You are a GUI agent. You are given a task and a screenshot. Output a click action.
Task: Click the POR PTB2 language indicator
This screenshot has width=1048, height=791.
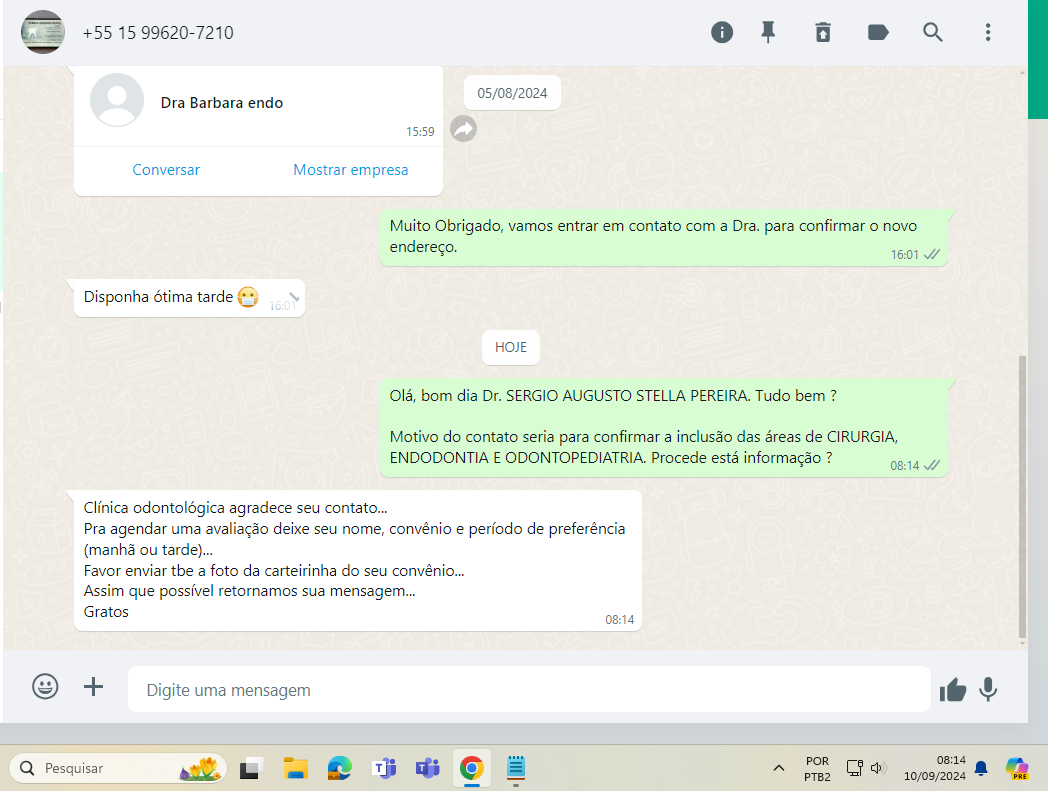[817, 769]
